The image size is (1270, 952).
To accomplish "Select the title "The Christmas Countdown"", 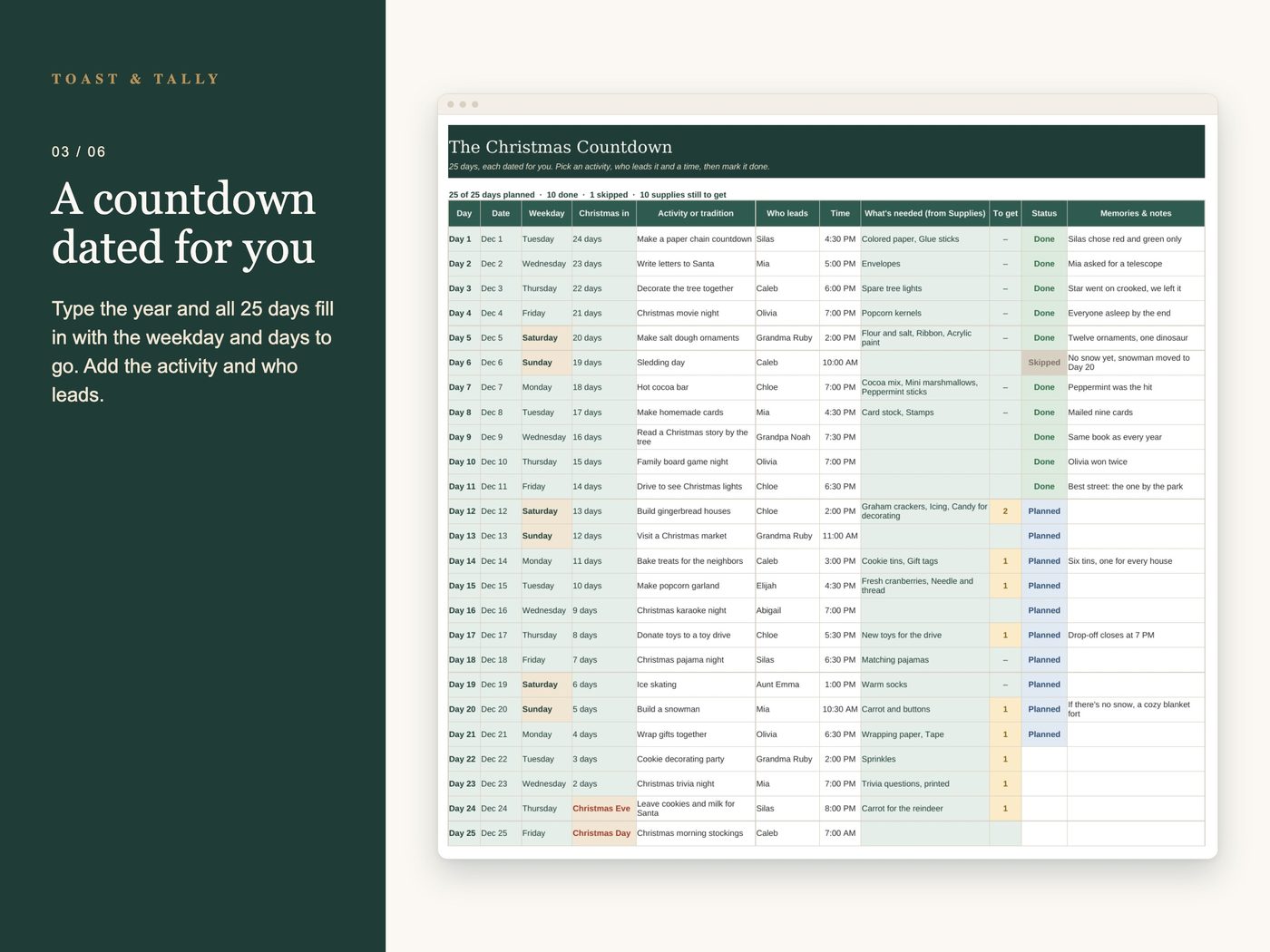I will tap(561, 147).
